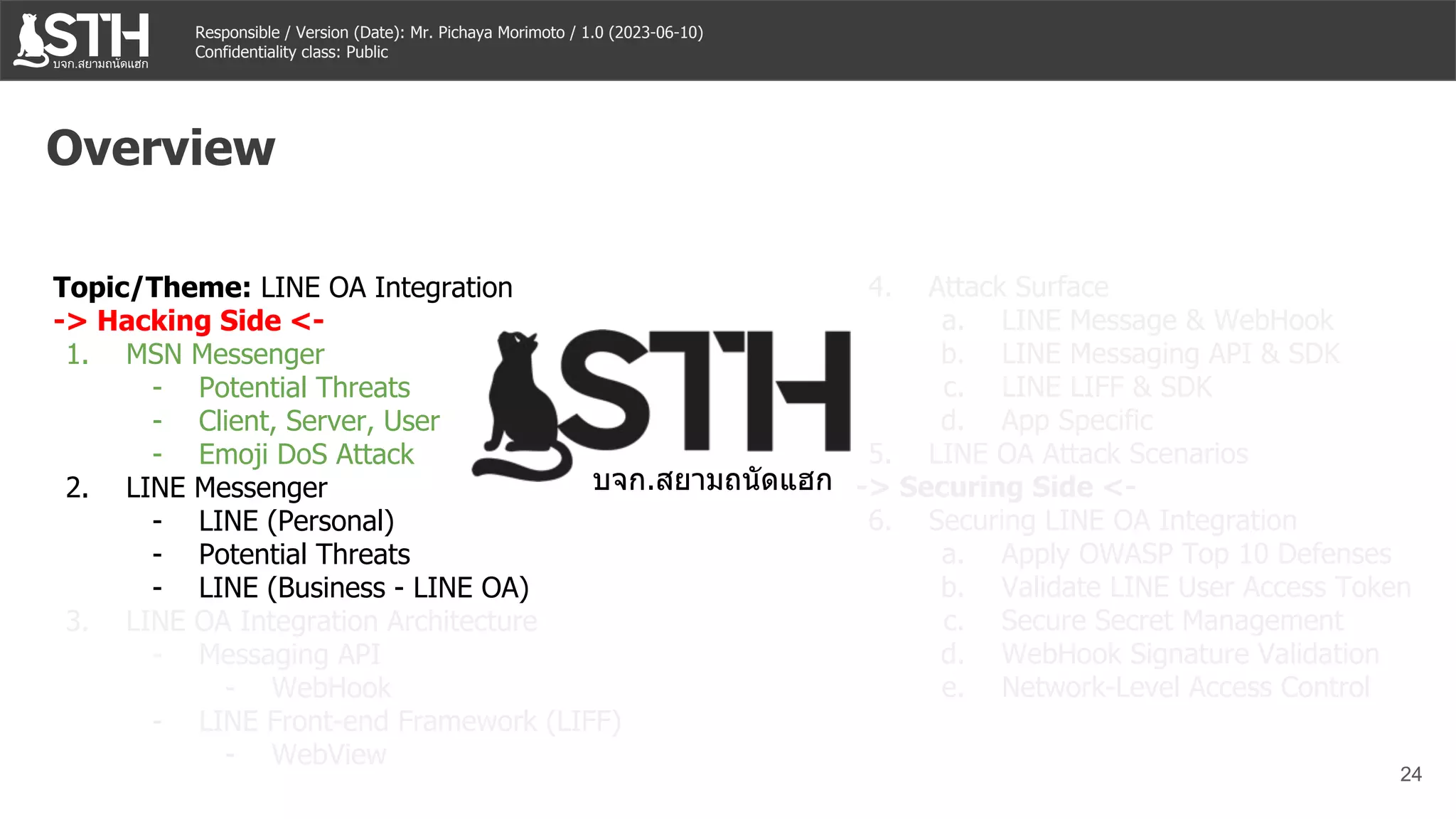Image resolution: width=1456 pixels, height=819 pixels.
Task: Click the Emoji DoS Attack bullet
Action: click(x=306, y=454)
